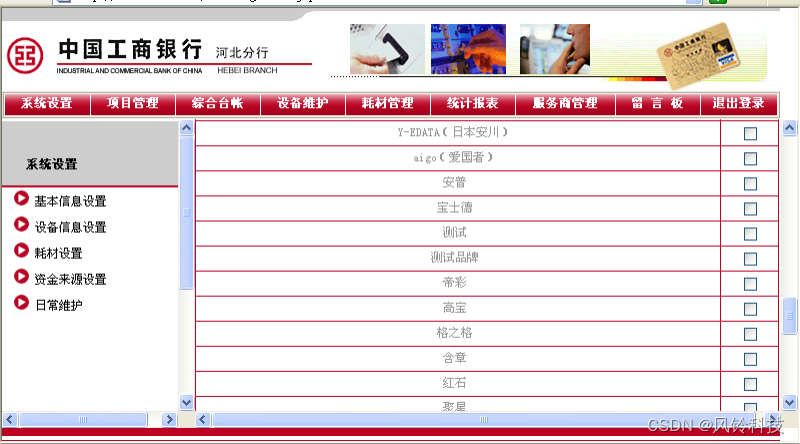Viewport: 800px width, 444px height.
Task: Click the brand list scroll up arrow
Action: [789, 128]
